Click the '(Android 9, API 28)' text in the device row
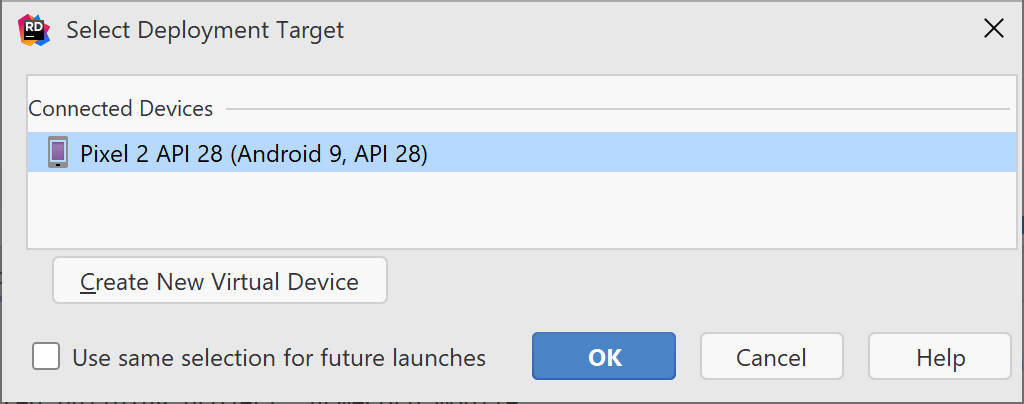Screen dimensions: 1024x404 click(x=330, y=154)
